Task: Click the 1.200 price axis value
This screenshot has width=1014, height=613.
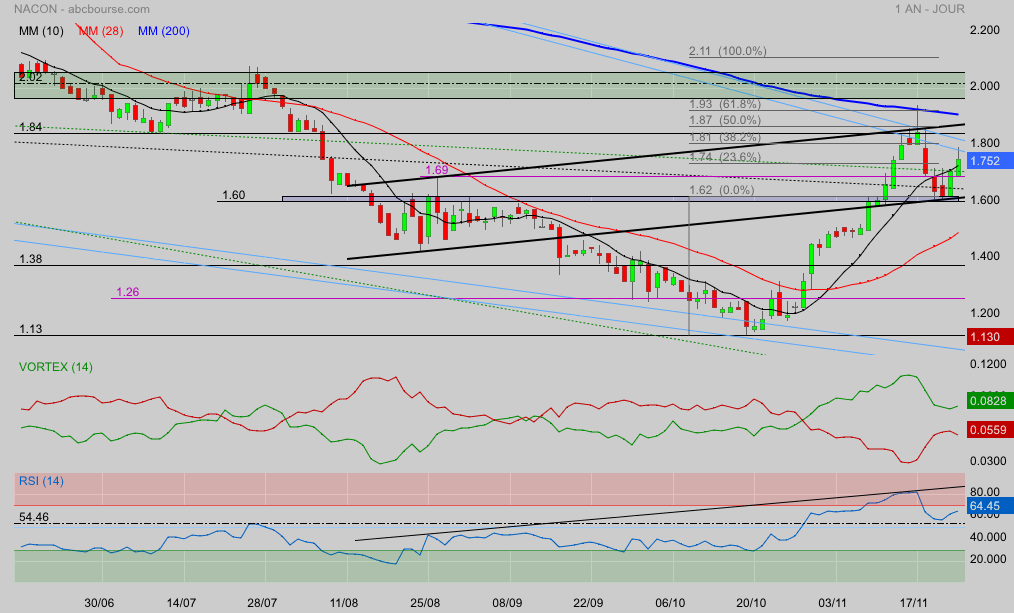Action: click(x=985, y=313)
